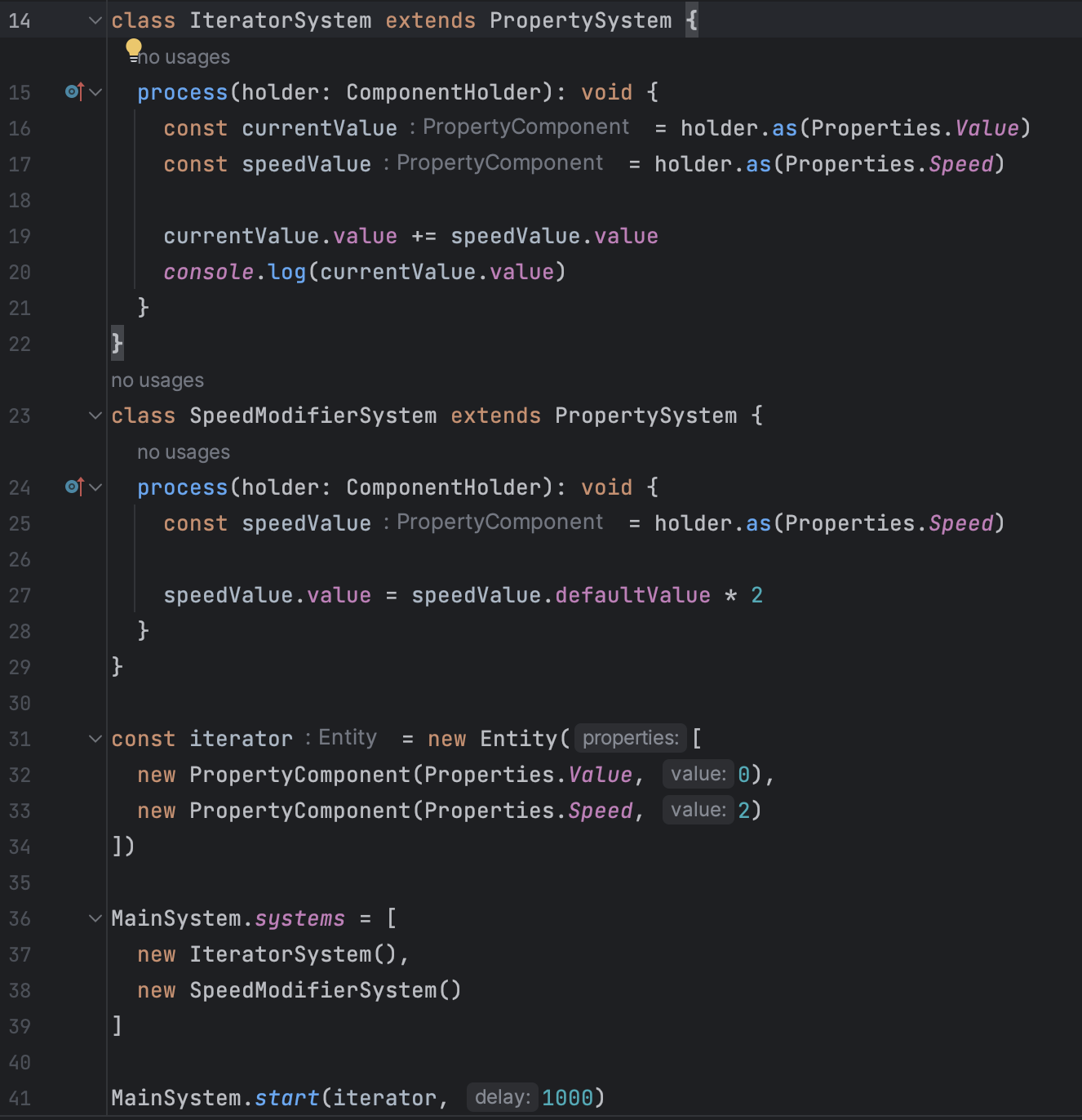1082x1120 pixels.
Task: Collapse the SpeedModifierSystem class fold arrow
Action: 95,416
